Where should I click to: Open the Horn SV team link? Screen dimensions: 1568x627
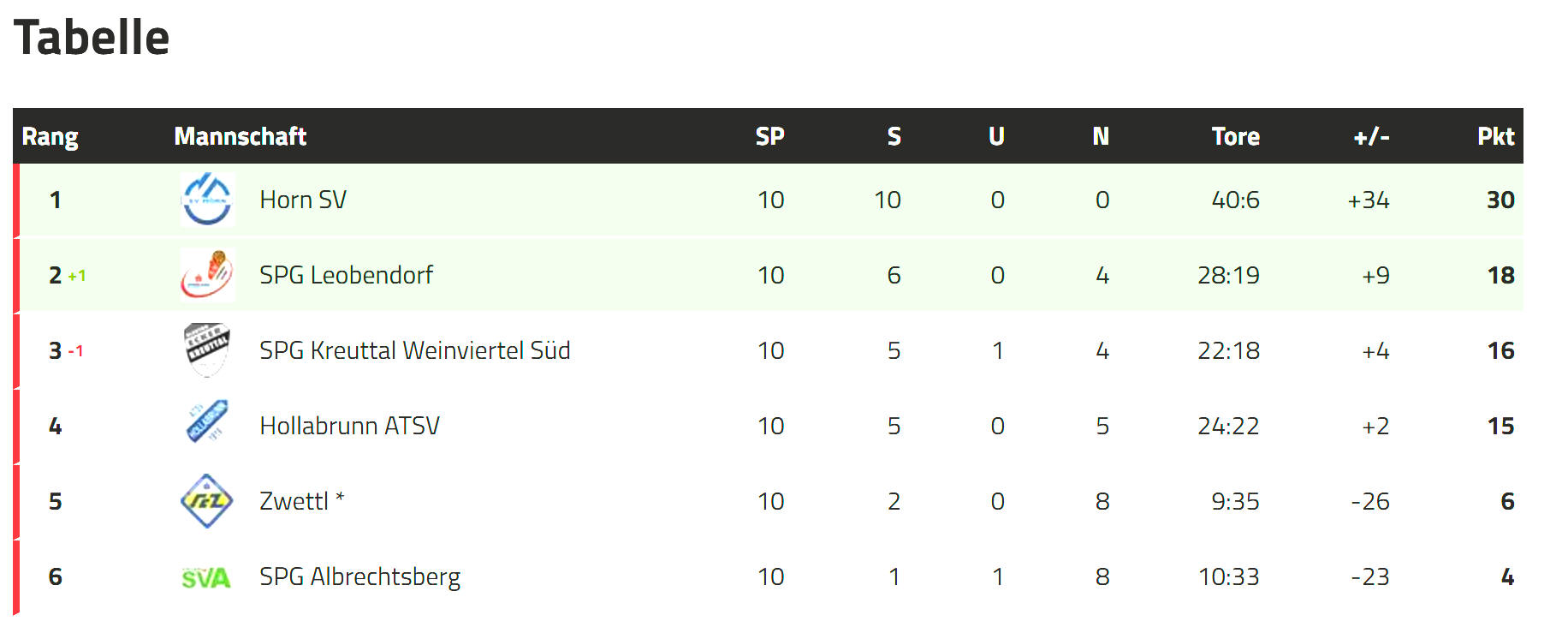click(303, 200)
